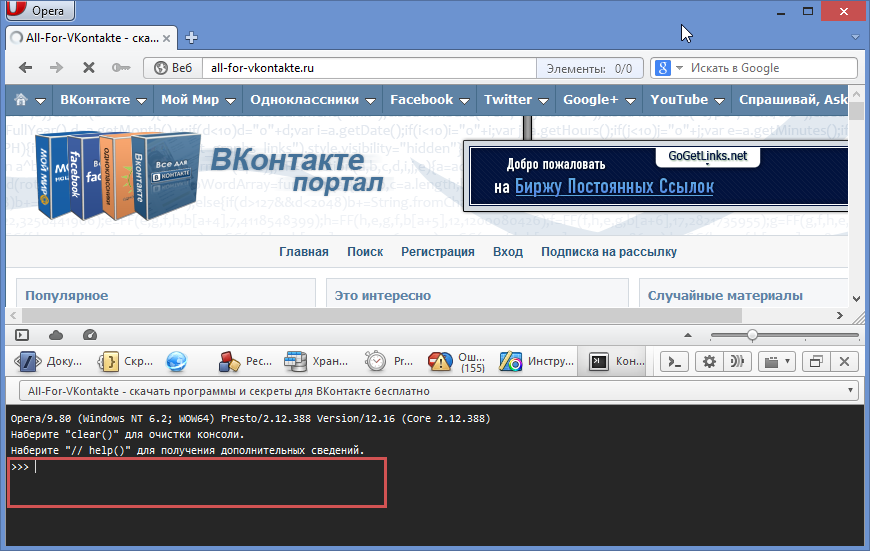Open the Спрашивай, Ask navigation item
The width and height of the screenshot is (870, 551).
click(793, 100)
